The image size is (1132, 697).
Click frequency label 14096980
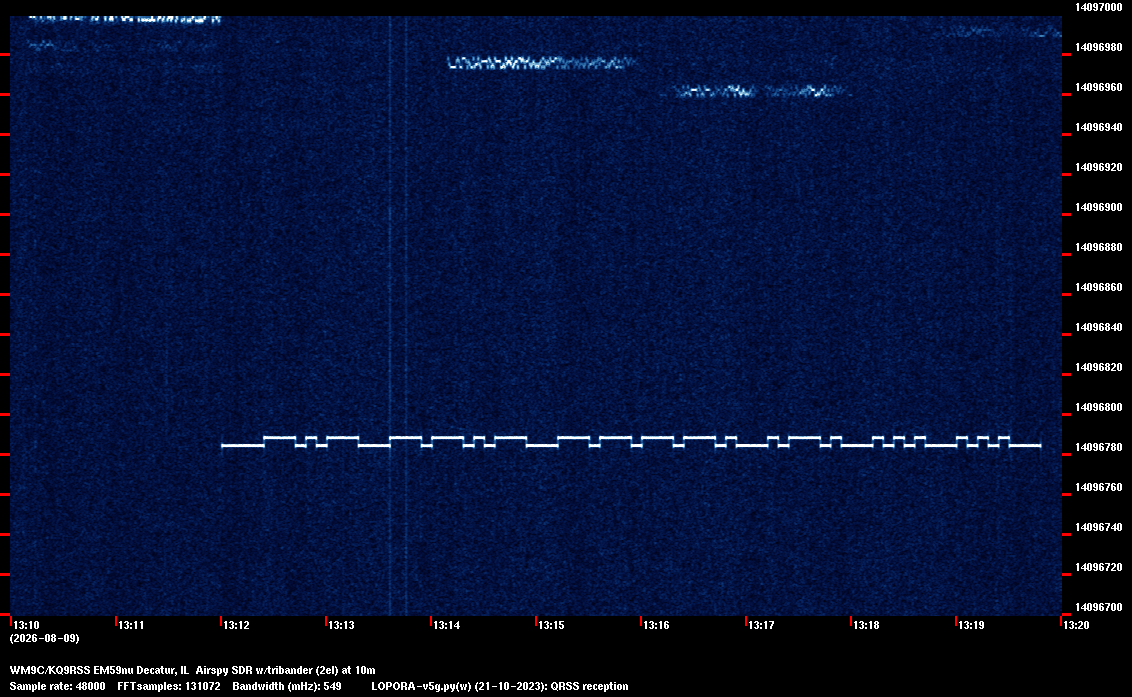[1099, 47]
